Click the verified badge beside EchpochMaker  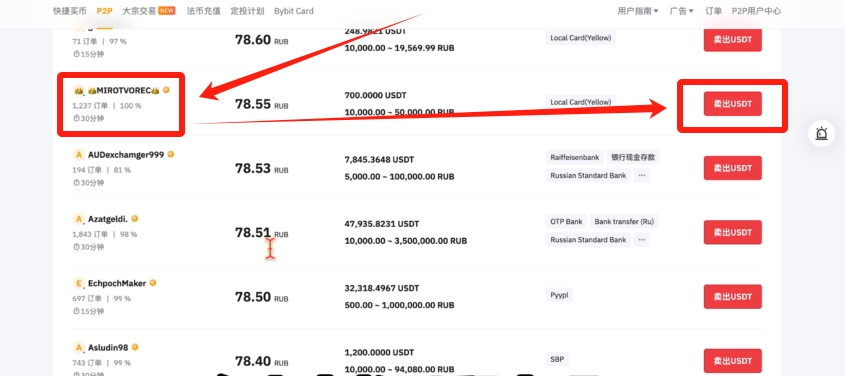tap(153, 283)
